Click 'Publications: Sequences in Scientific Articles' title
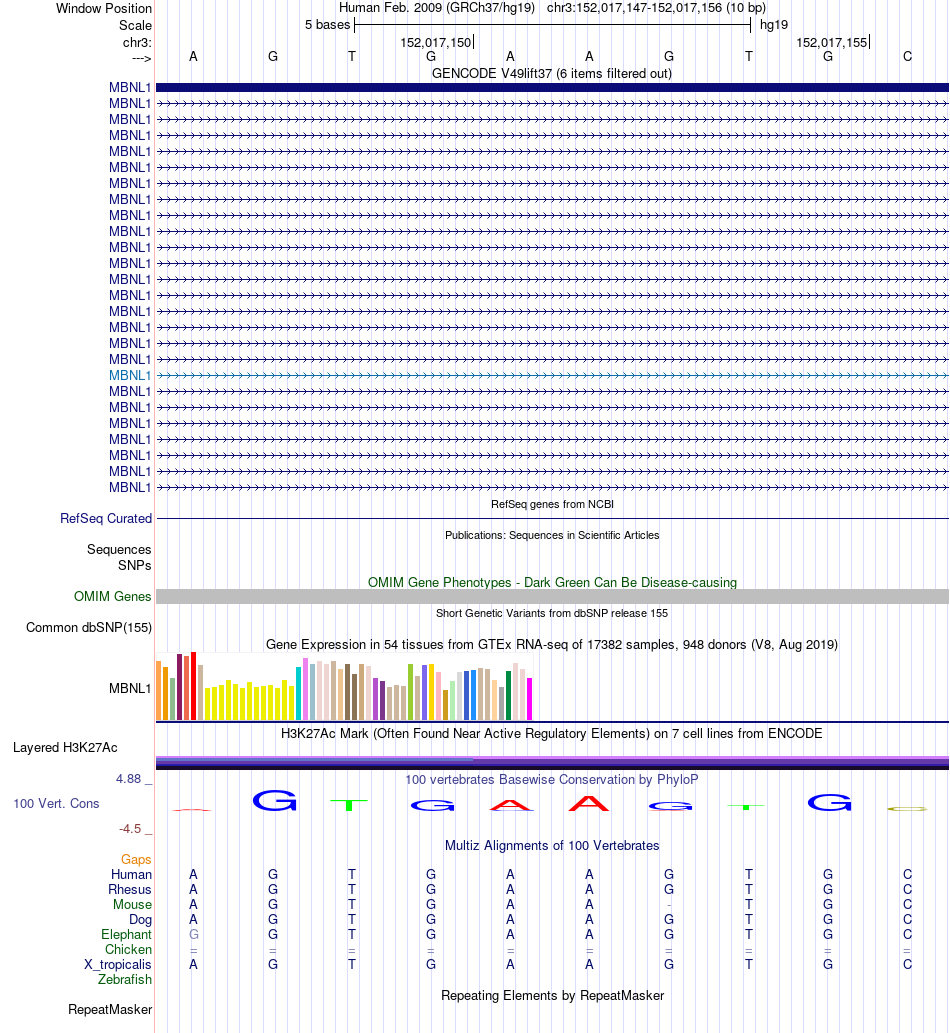950x1033 pixels. [x=552, y=535]
